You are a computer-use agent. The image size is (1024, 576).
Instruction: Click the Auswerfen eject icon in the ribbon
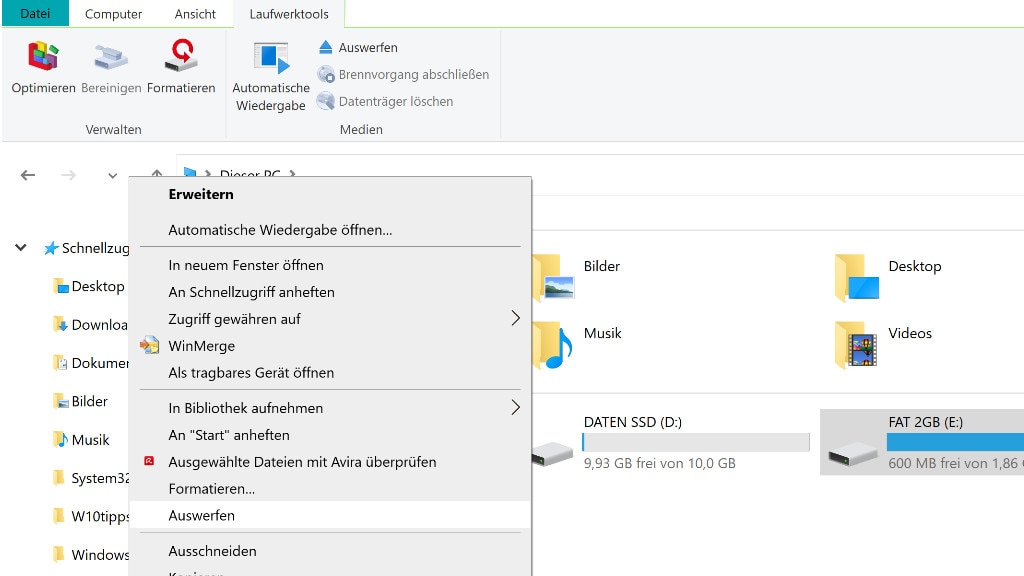(325, 47)
